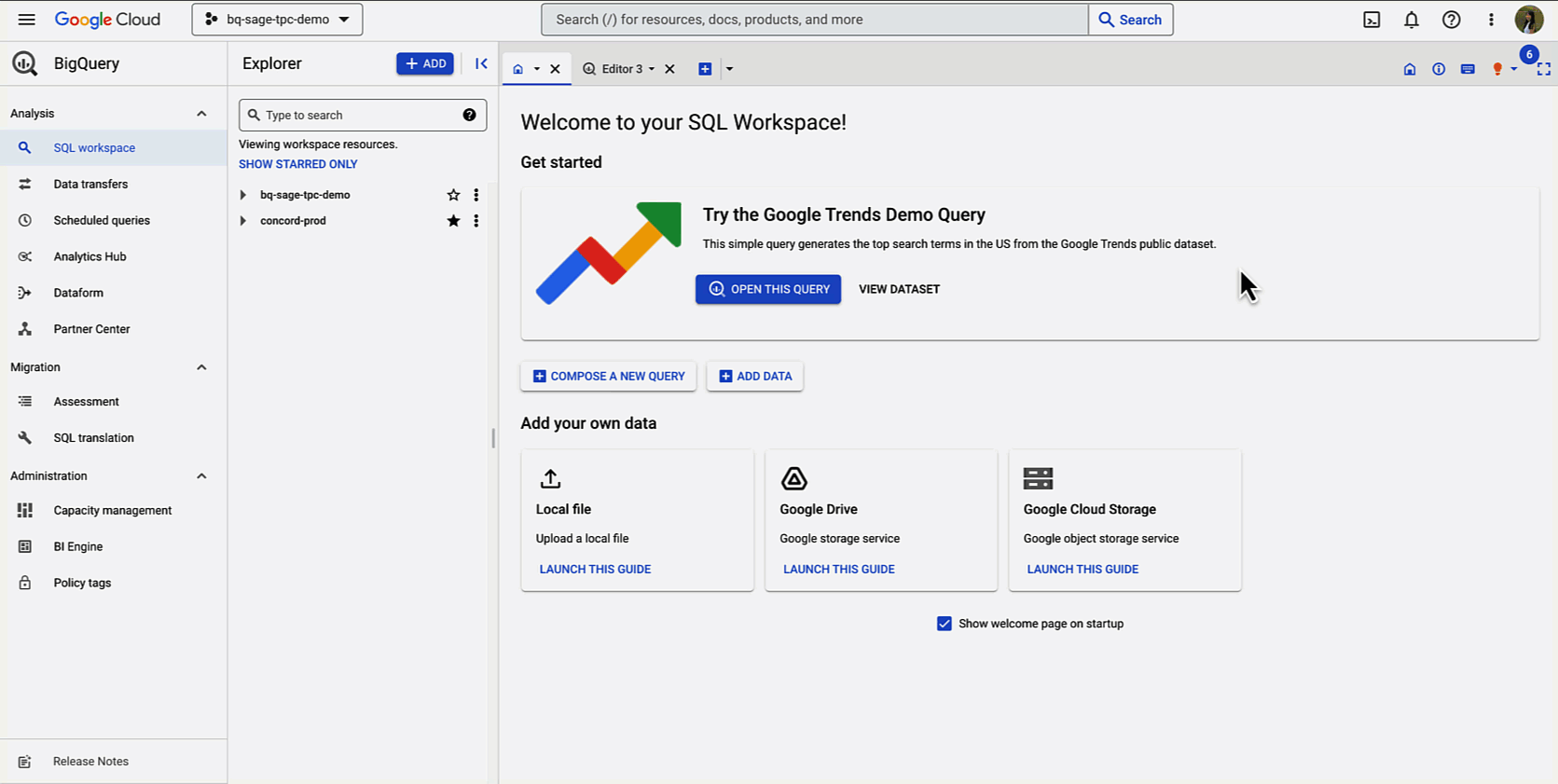Open Scheduled queries in sidebar

102,220
